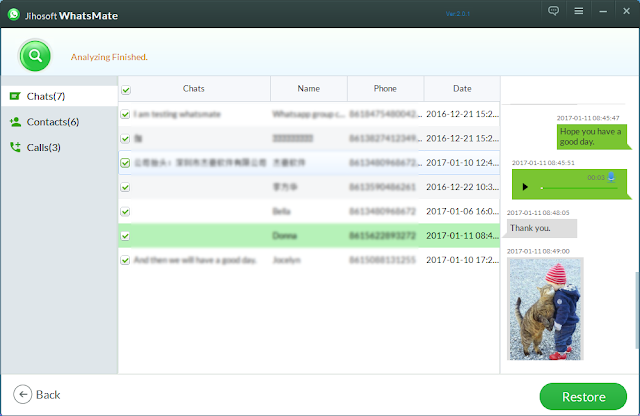Sort by the Name column header

[x=309, y=89]
